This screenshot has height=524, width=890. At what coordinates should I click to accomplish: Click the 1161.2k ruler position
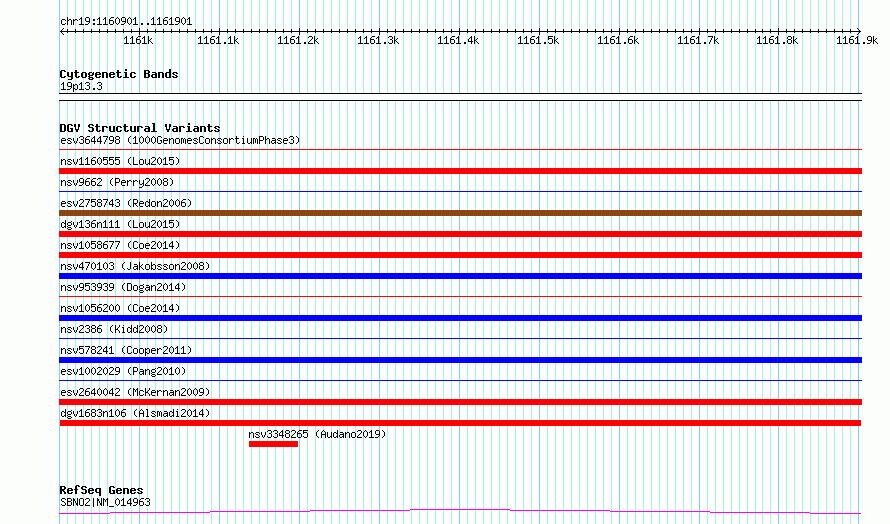298,40
